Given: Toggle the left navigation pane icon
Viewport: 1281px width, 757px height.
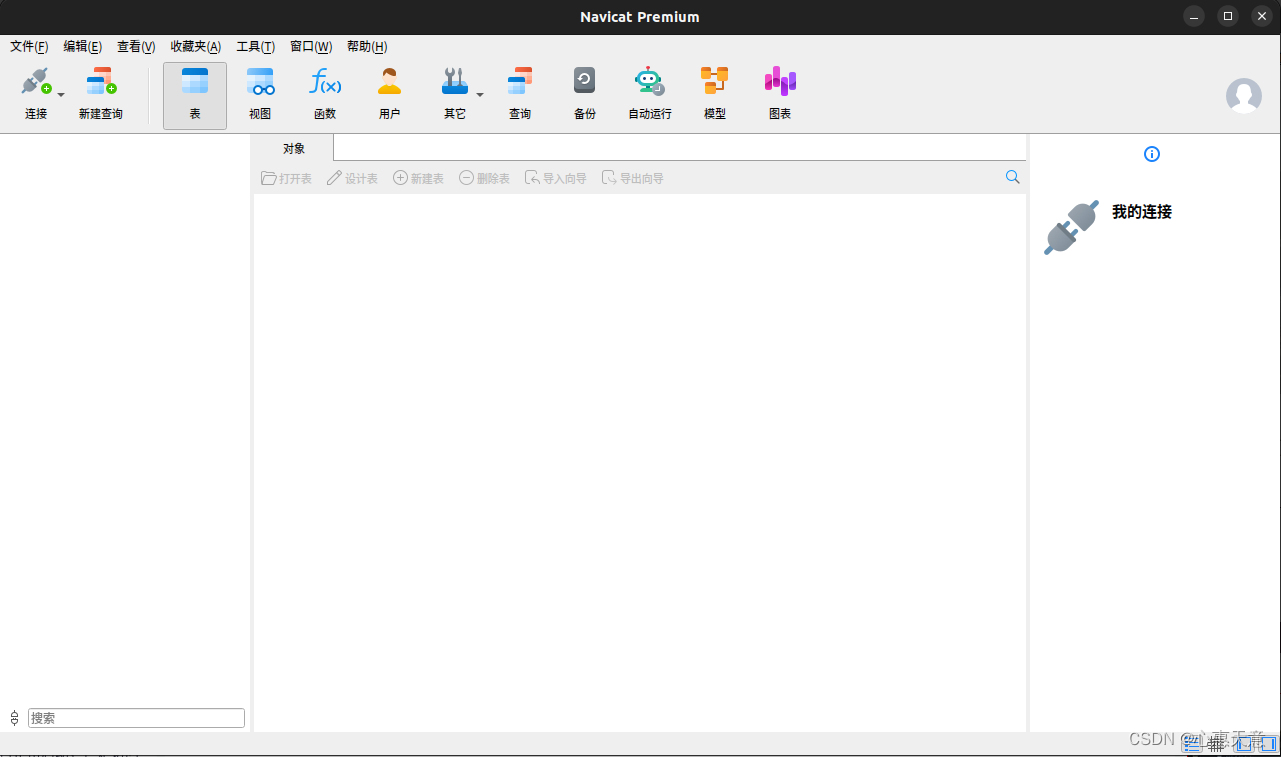Looking at the screenshot, I should coord(1243,744).
